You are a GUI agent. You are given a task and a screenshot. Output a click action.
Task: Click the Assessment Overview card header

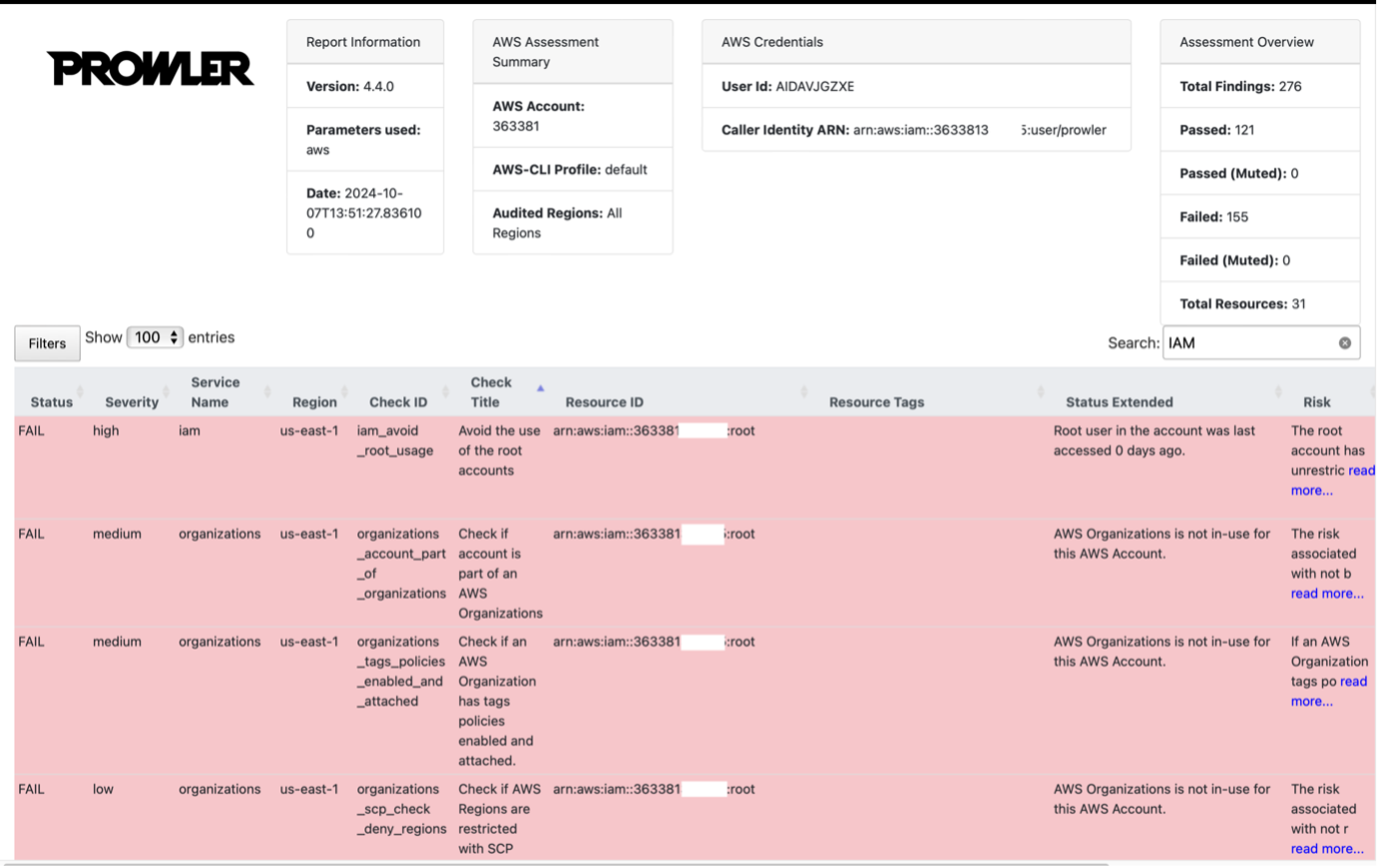point(1260,42)
